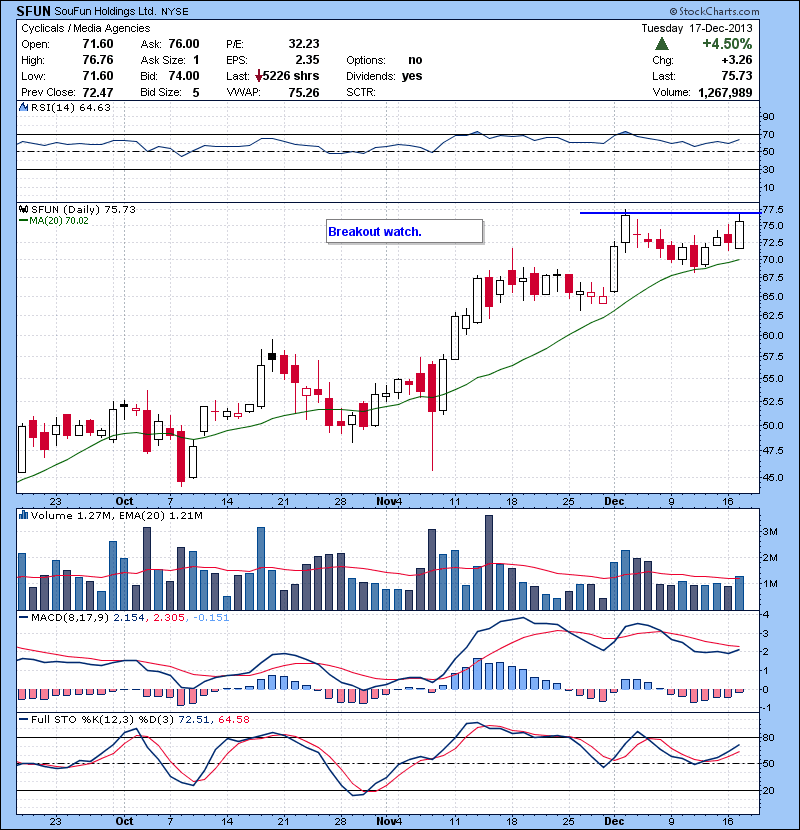This screenshot has width=800, height=830.
Task: Click the 3M volume axis label
Action: 770,531
